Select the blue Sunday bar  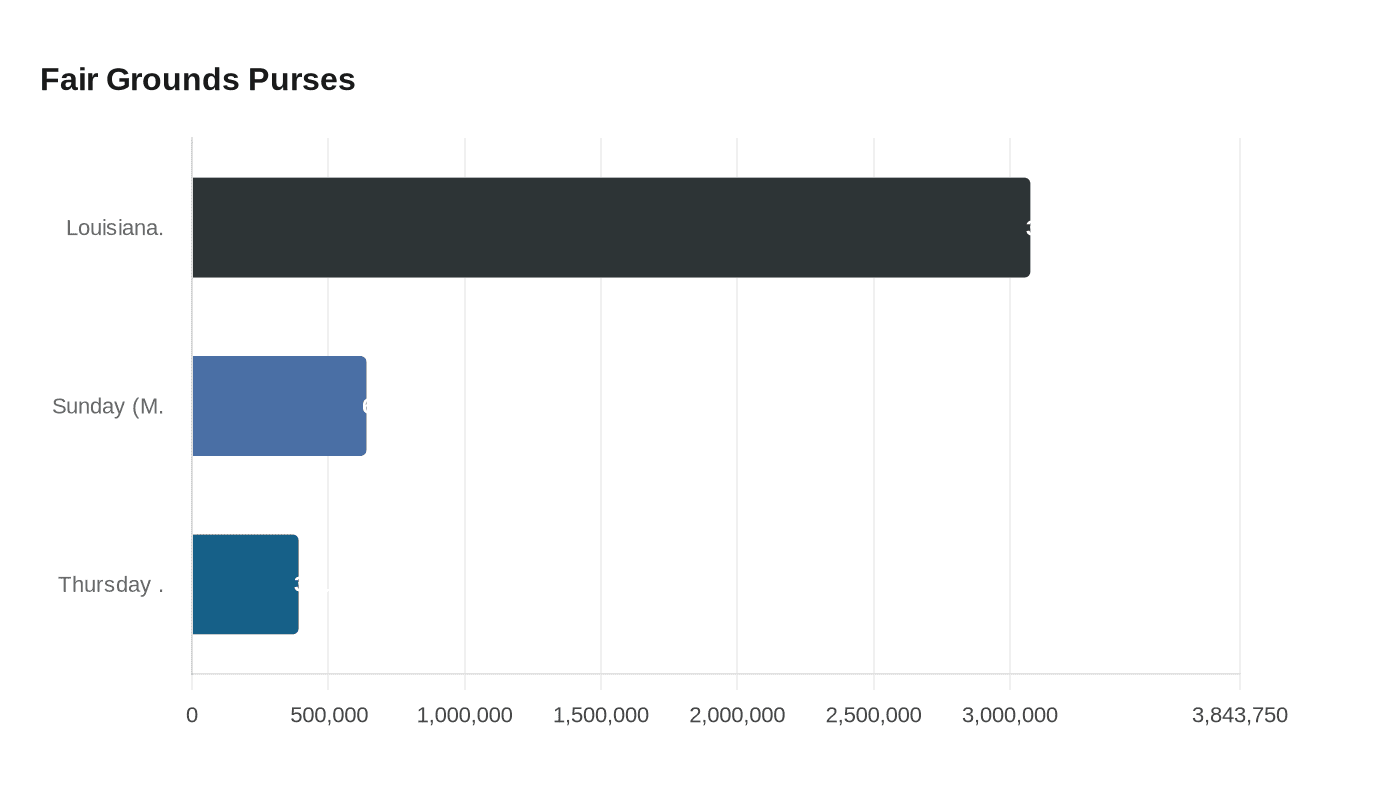click(x=278, y=406)
